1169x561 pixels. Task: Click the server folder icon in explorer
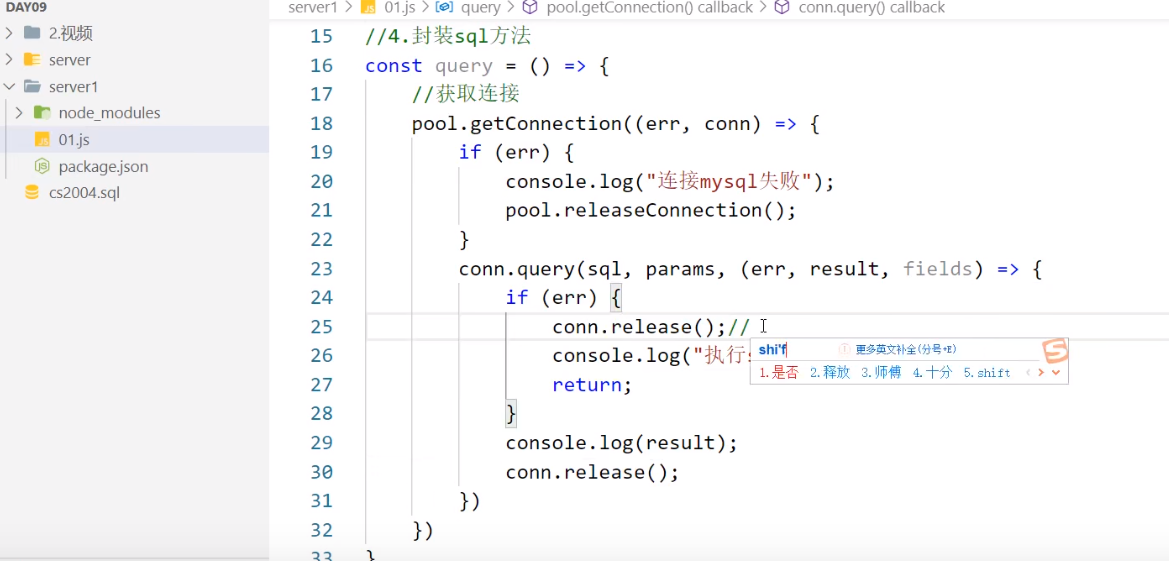32,60
